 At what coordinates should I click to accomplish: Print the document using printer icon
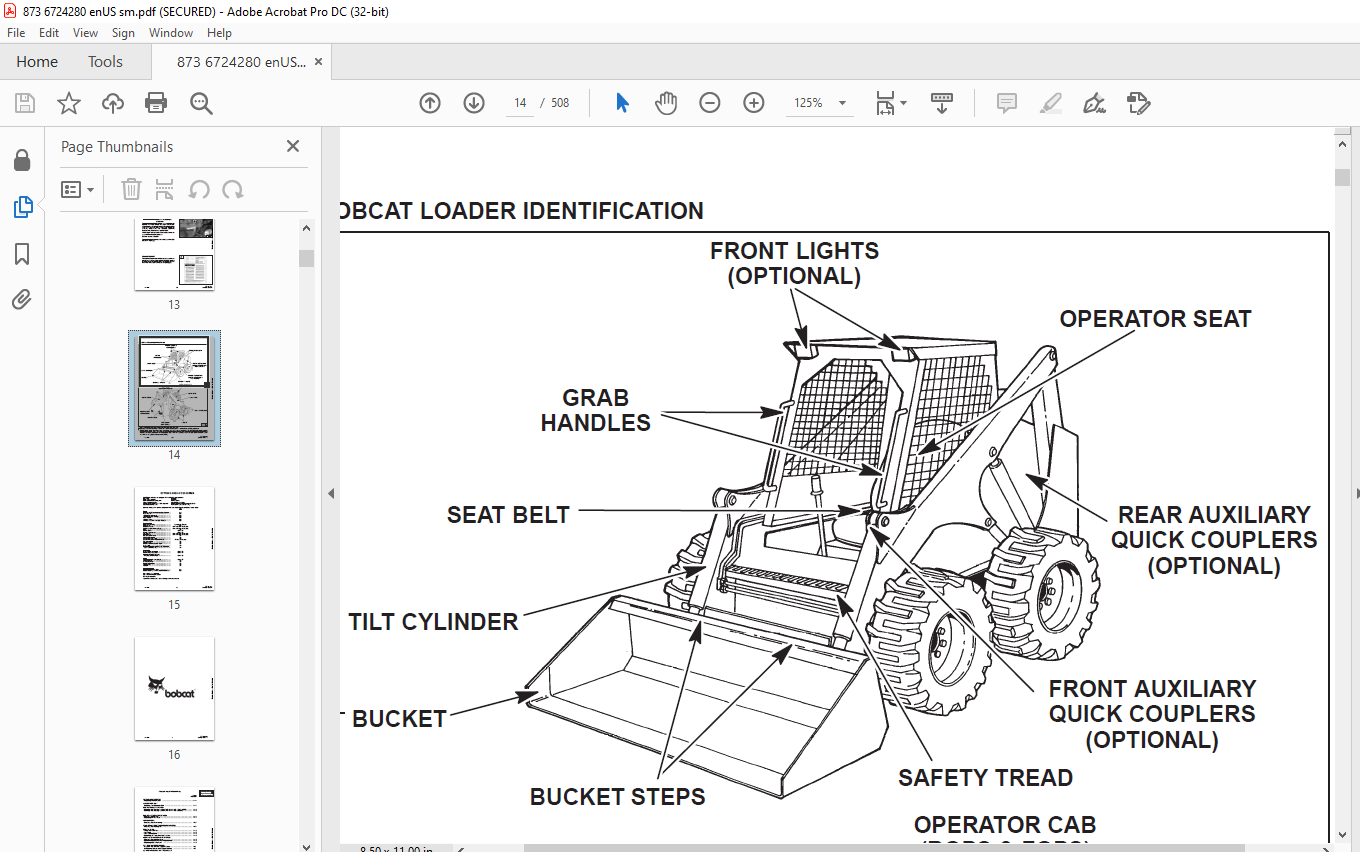click(x=156, y=103)
